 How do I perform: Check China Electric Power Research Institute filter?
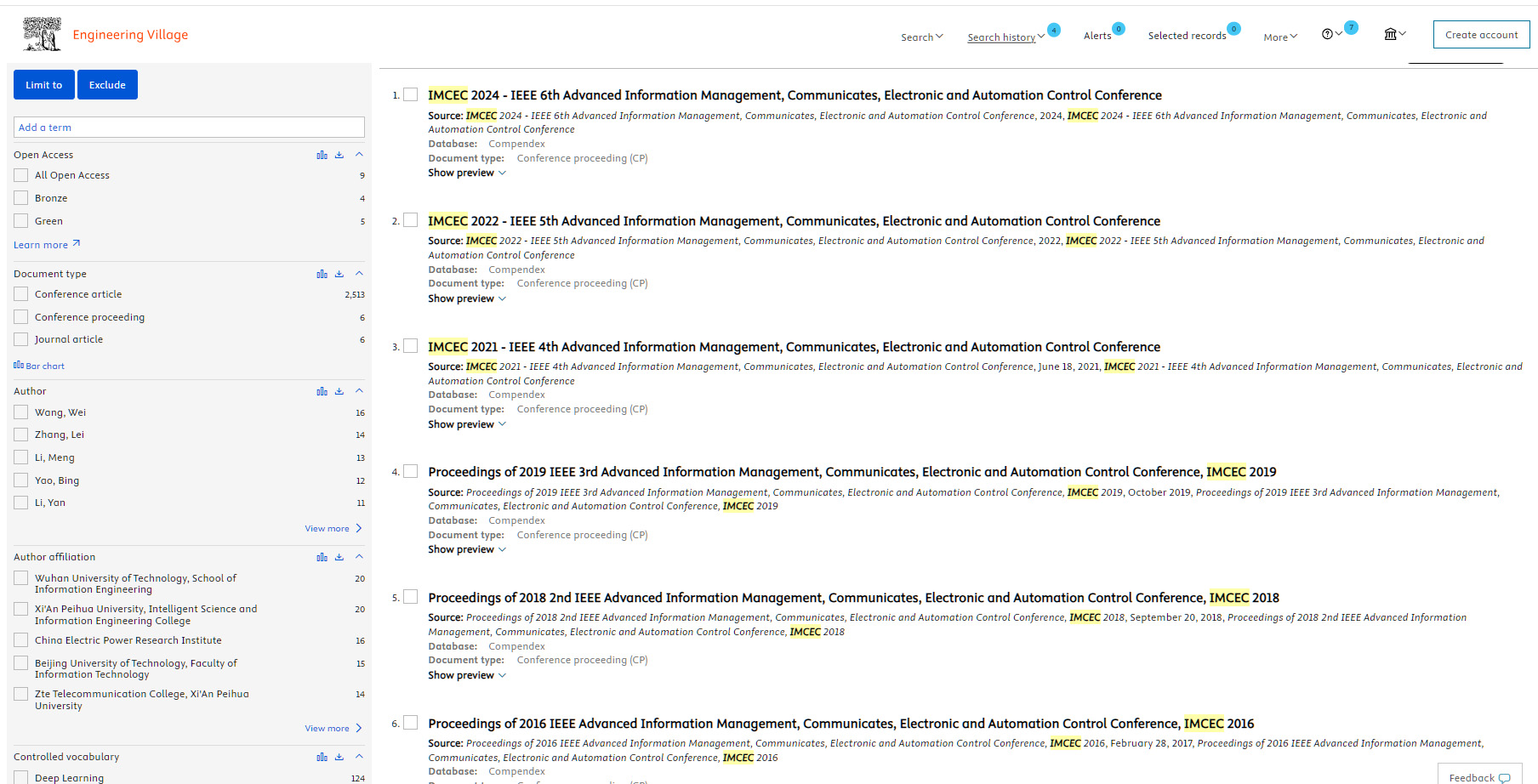click(x=21, y=640)
